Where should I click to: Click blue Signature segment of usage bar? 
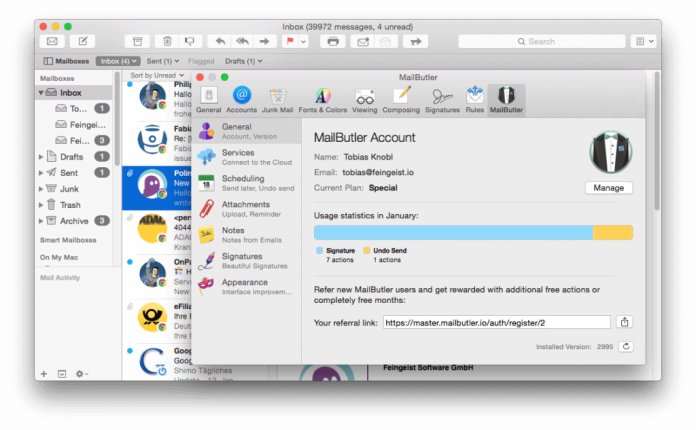(x=453, y=233)
